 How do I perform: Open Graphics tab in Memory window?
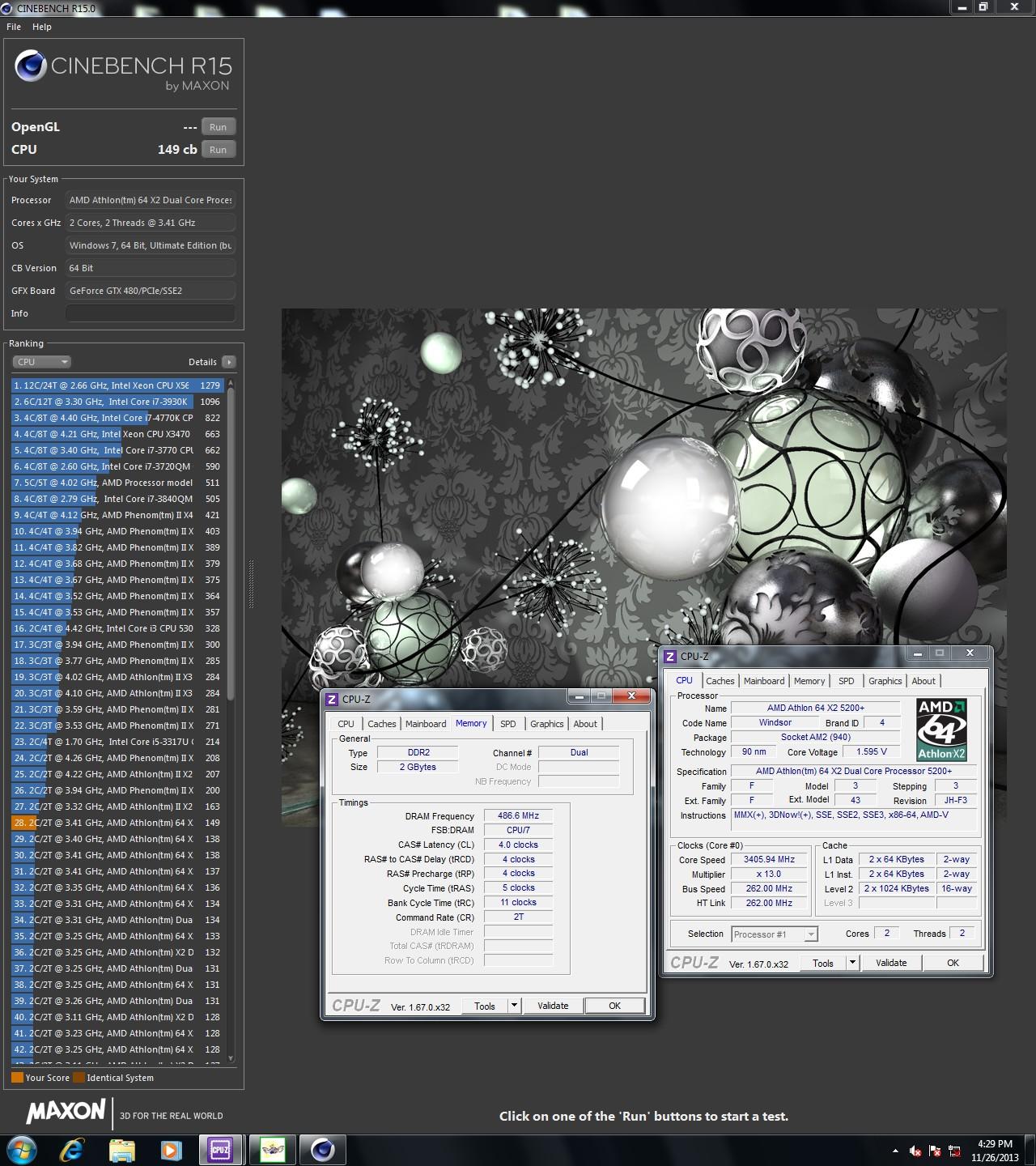click(x=546, y=724)
